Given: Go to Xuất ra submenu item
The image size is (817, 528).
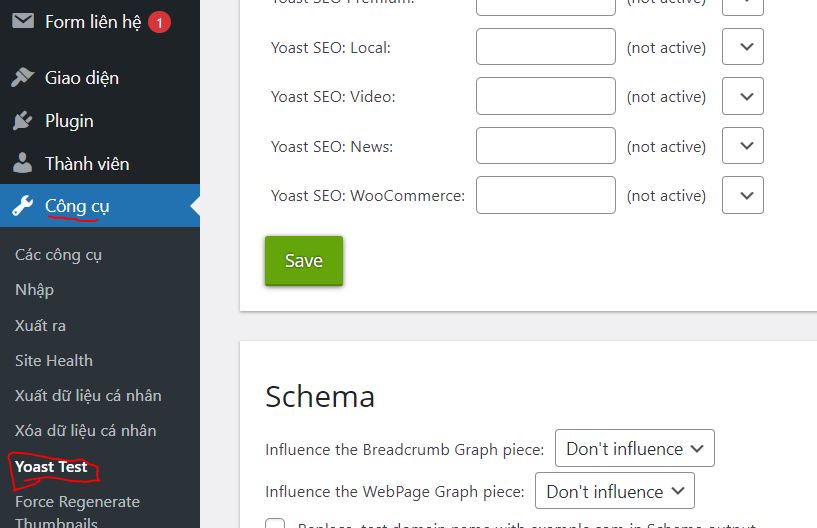Looking at the screenshot, I should 40,326.
